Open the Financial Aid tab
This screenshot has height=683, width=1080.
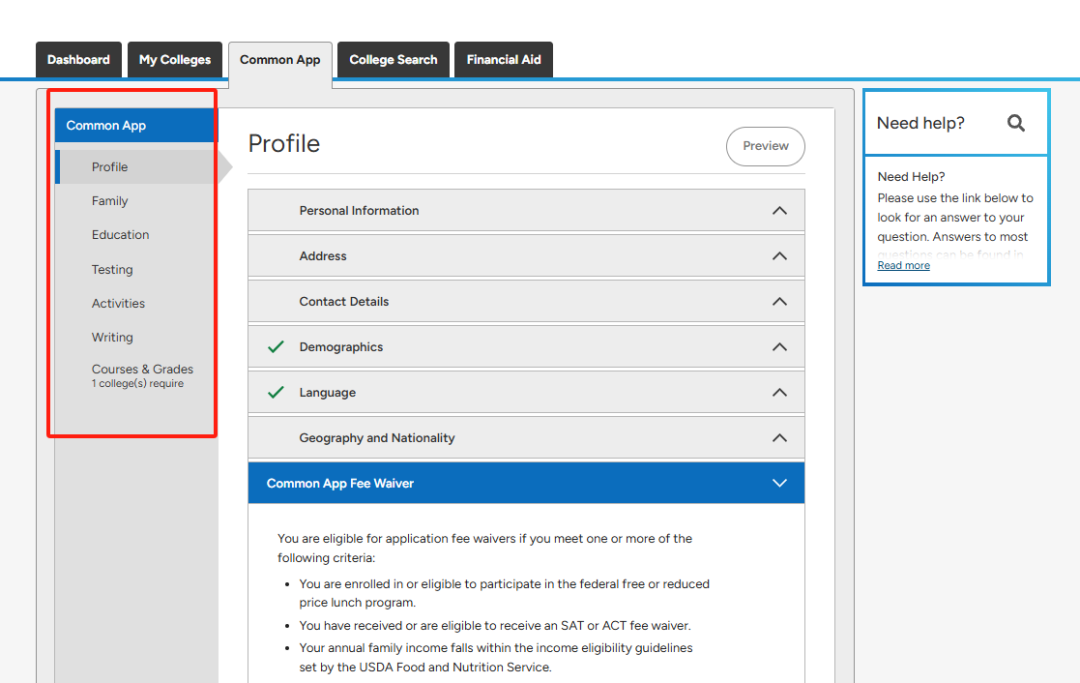click(x=503, y=60)
